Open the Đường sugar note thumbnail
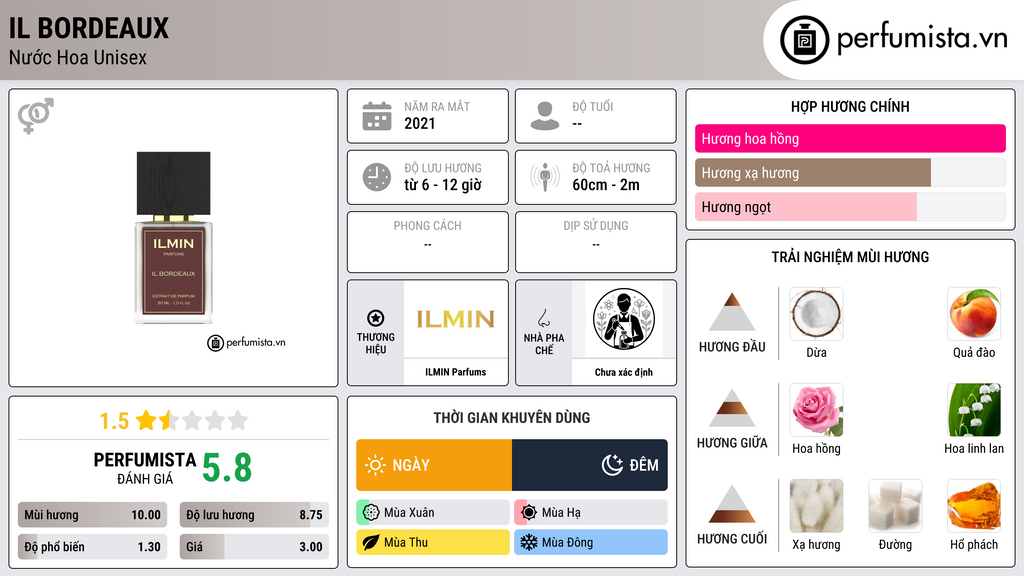 [x=895, y=506]
